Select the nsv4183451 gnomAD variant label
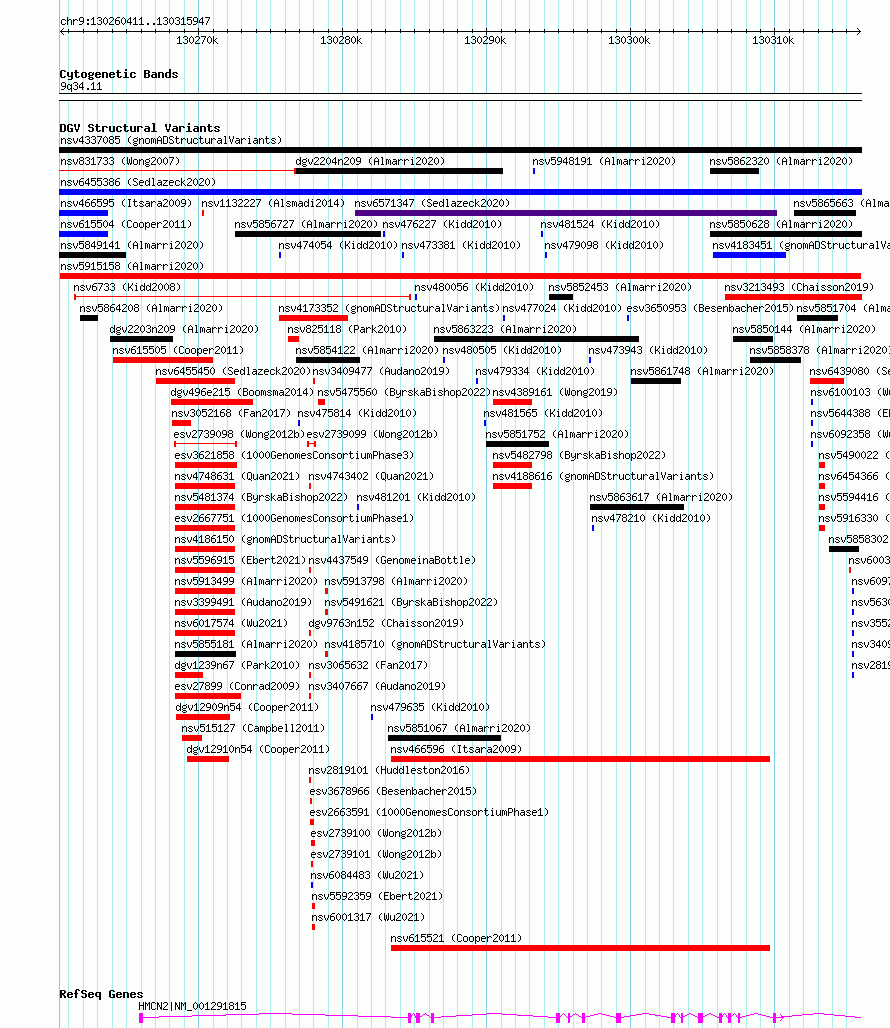Image resolution: width=890 pixels, height=1028 pixels. [801, 245]
